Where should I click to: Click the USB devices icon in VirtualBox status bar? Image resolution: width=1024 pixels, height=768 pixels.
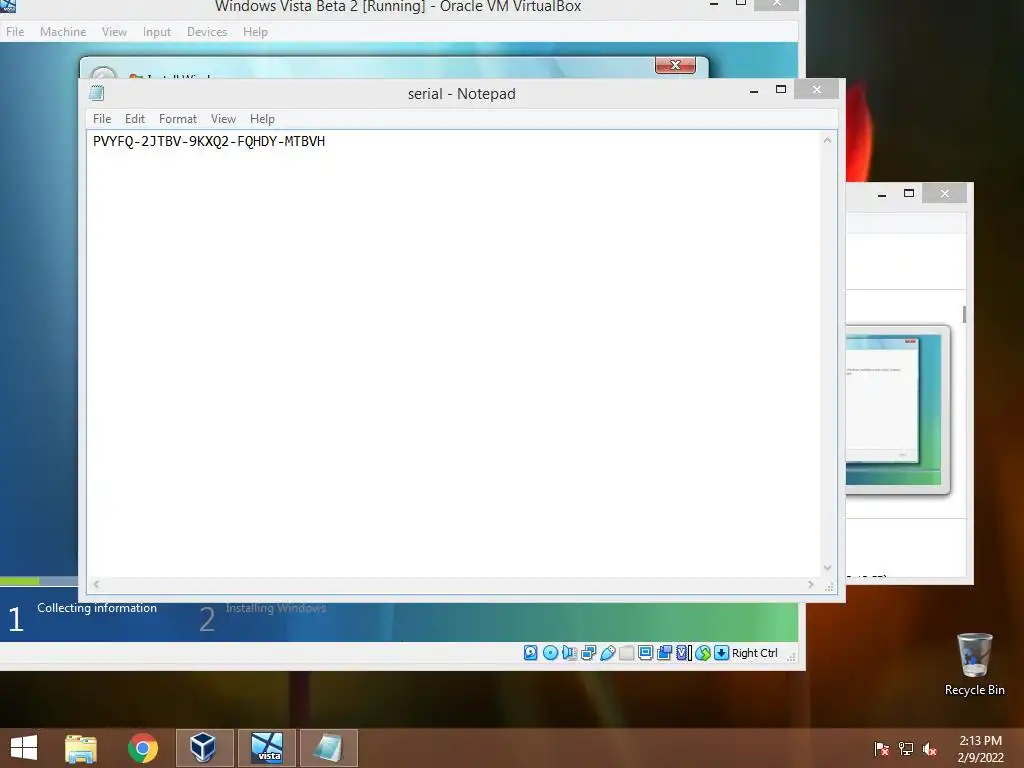click(x=607, y=652)
